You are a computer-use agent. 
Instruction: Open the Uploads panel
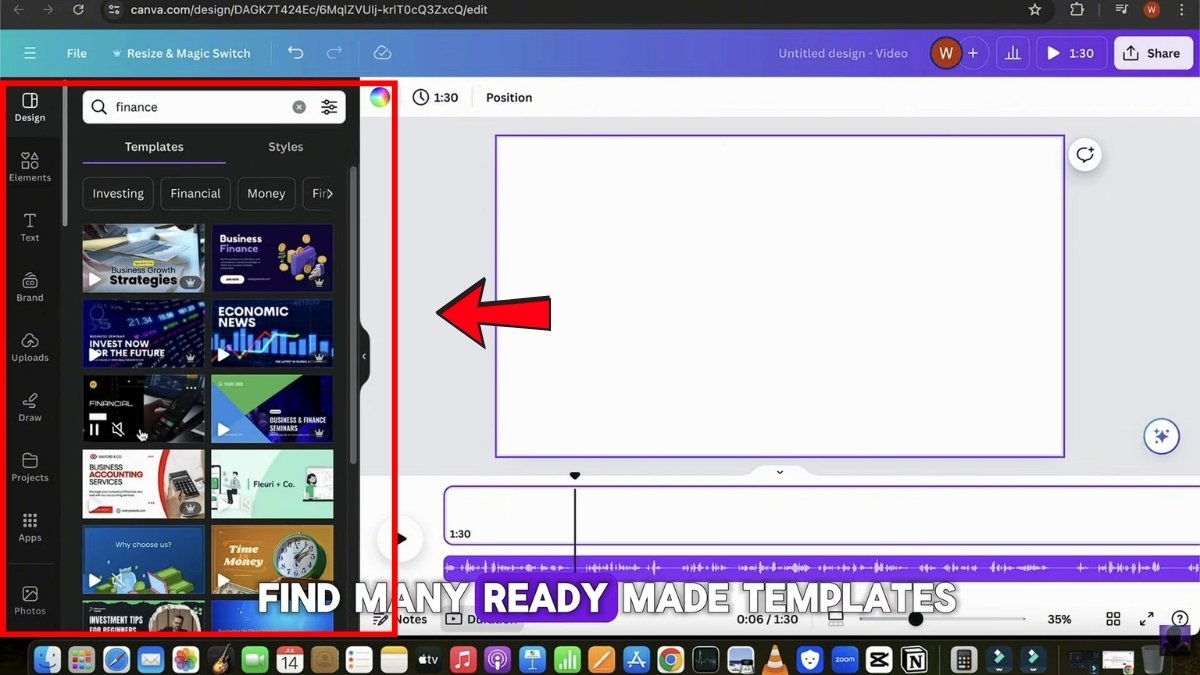click(30, 346)
